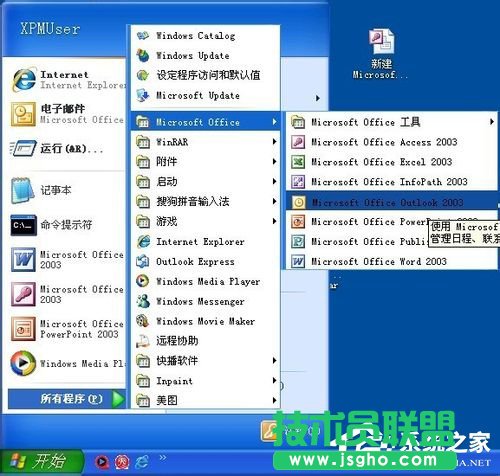Open pinned Microsoft Office PowerPoint 2003 shortcut
This screenshot has width=500, height=476.
point(68,329)
